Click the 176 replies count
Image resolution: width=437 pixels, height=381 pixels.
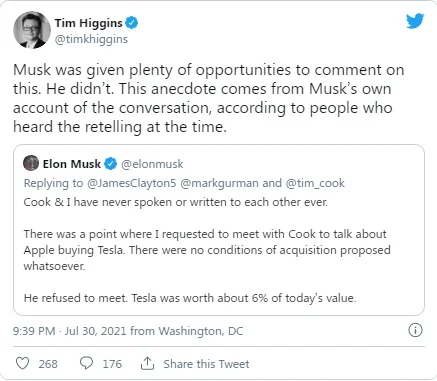pos(112,364)
